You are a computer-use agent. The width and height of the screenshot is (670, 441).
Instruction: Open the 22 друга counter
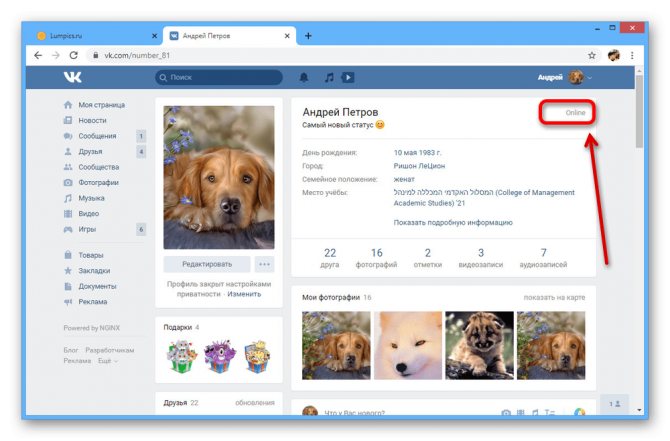point(329,258)
